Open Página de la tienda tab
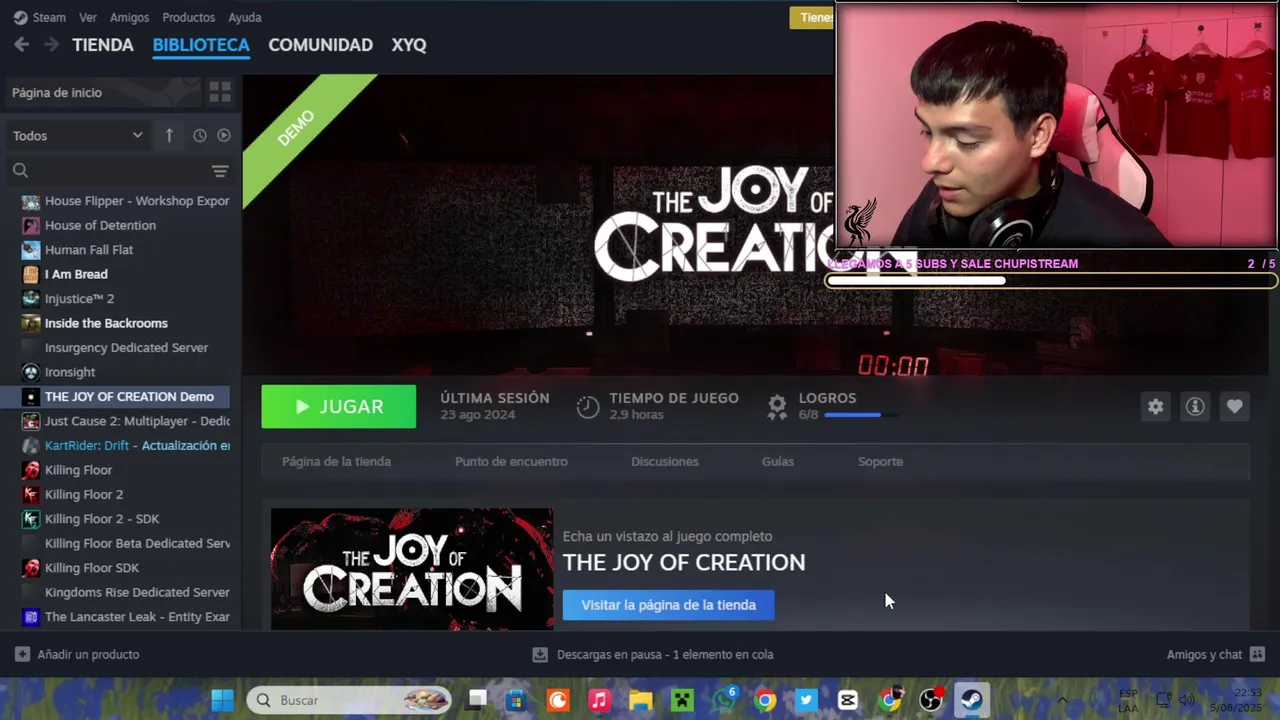Image resolution: width=1280 pixels, height=720 pixels. click(x=336, y=461)
